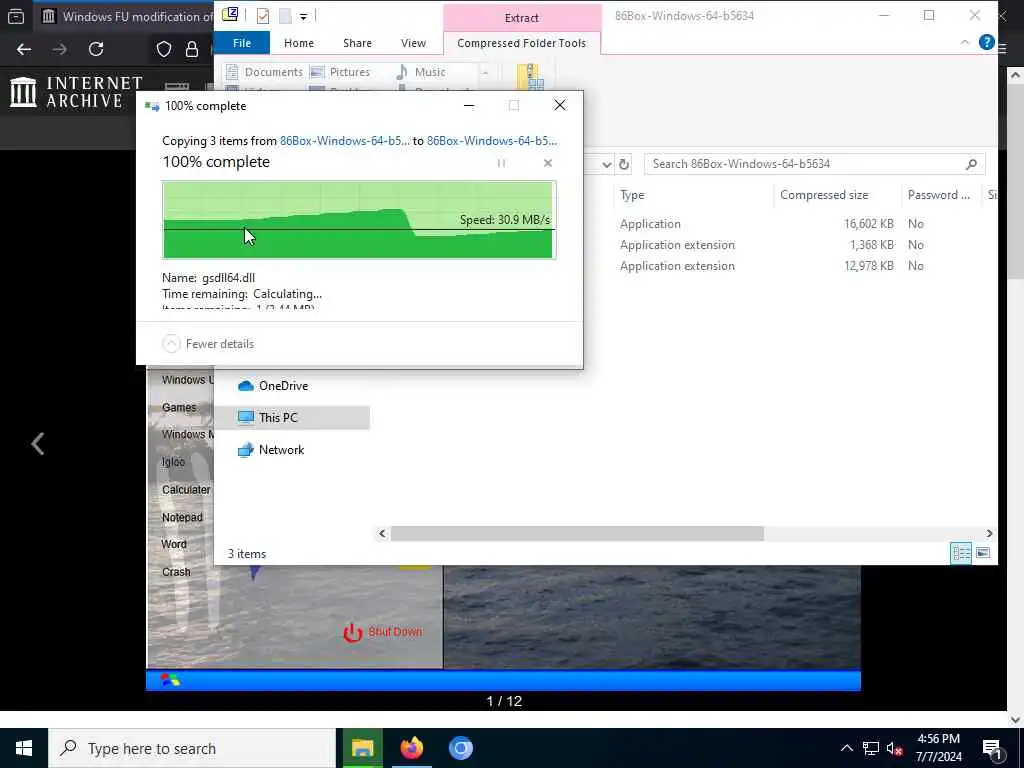Select Network in the navigation pane
Image resolution: width=1024 pixels, height=768 pixels.
281,450
